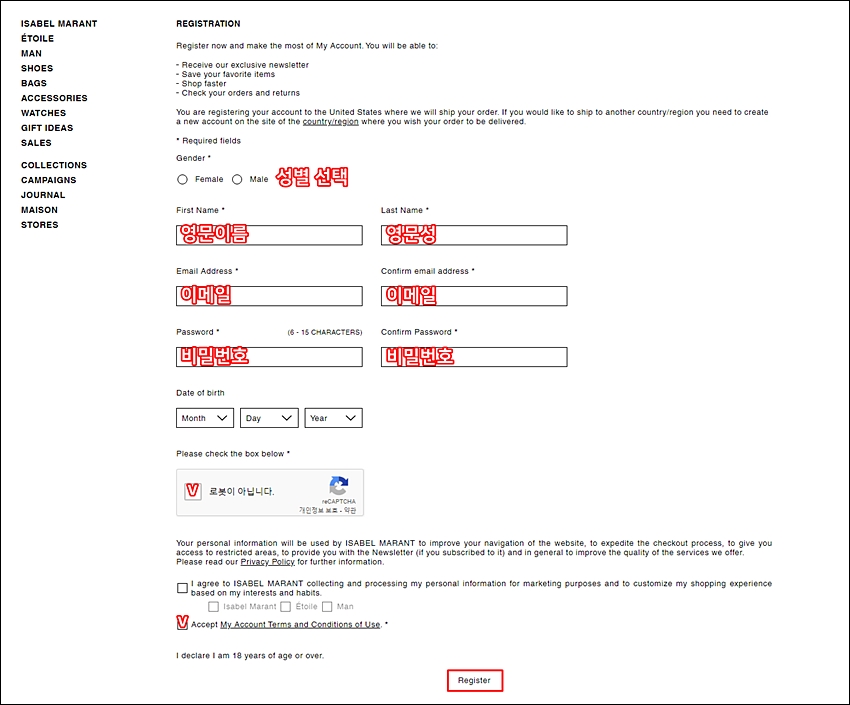Open the ISABEL MARANT menu
The height and width of the screenshot is (705, 850).
[x=59, y=24]
